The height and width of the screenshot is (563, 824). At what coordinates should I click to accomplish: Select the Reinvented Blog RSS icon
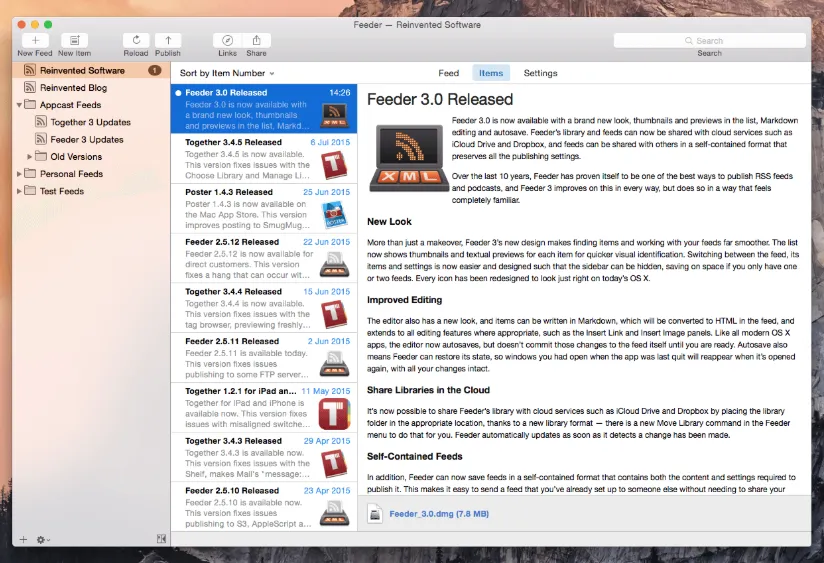point(30,87)
